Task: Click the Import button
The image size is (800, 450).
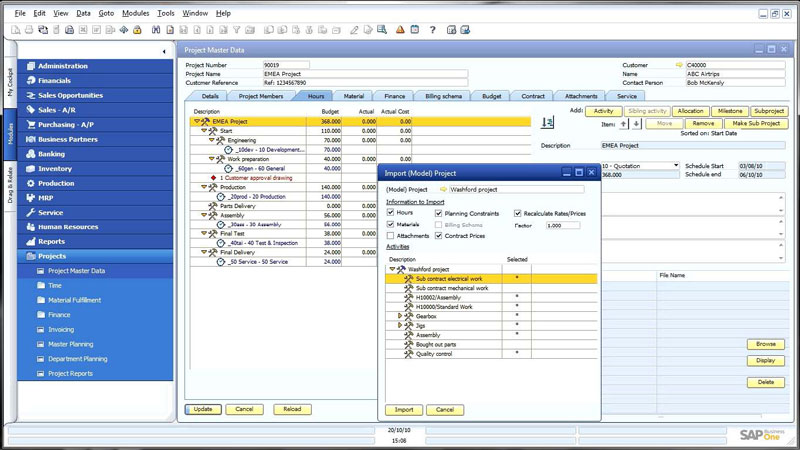Action: pos(404,410)
